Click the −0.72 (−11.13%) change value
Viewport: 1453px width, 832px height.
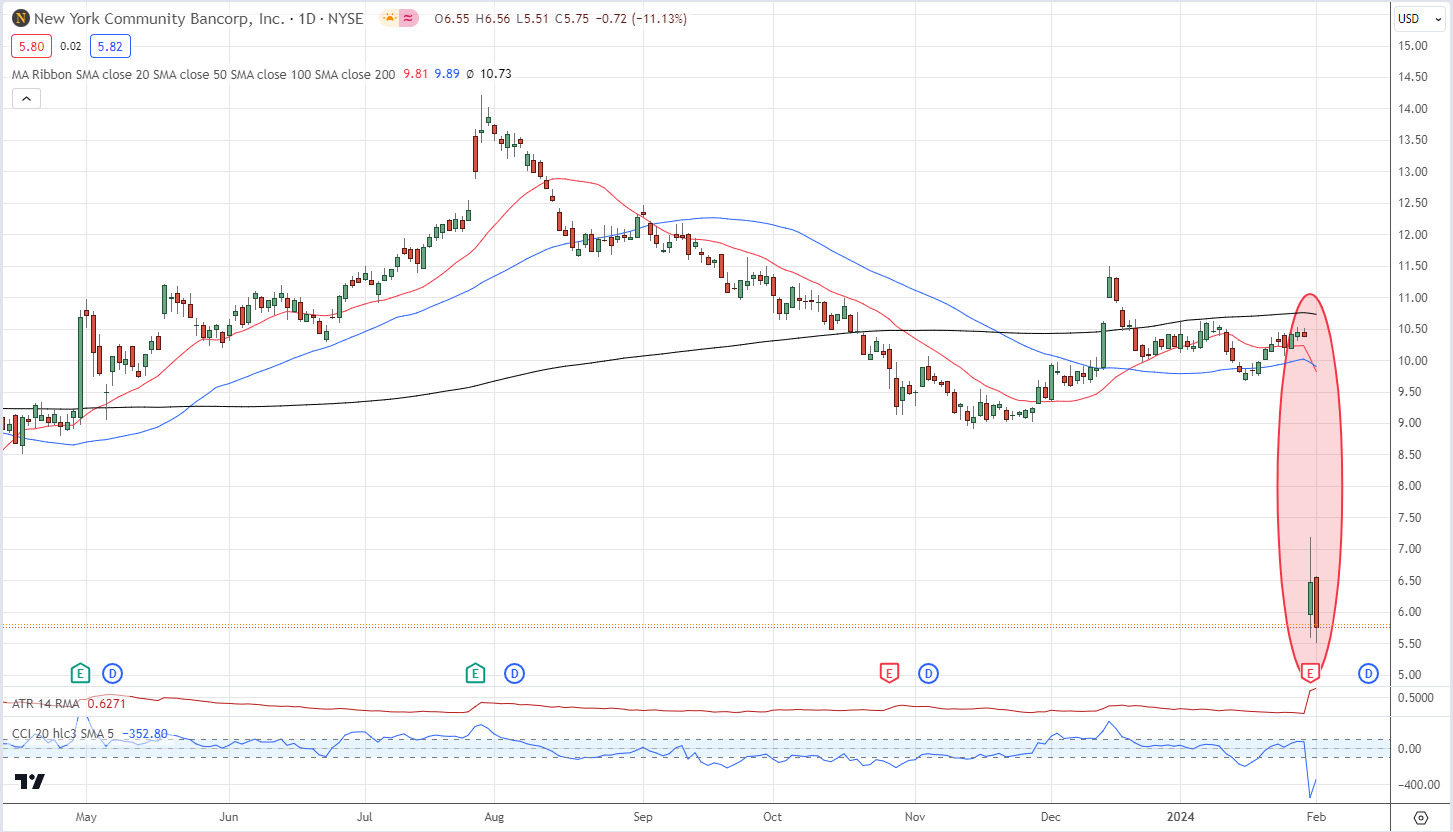(642, 18)
